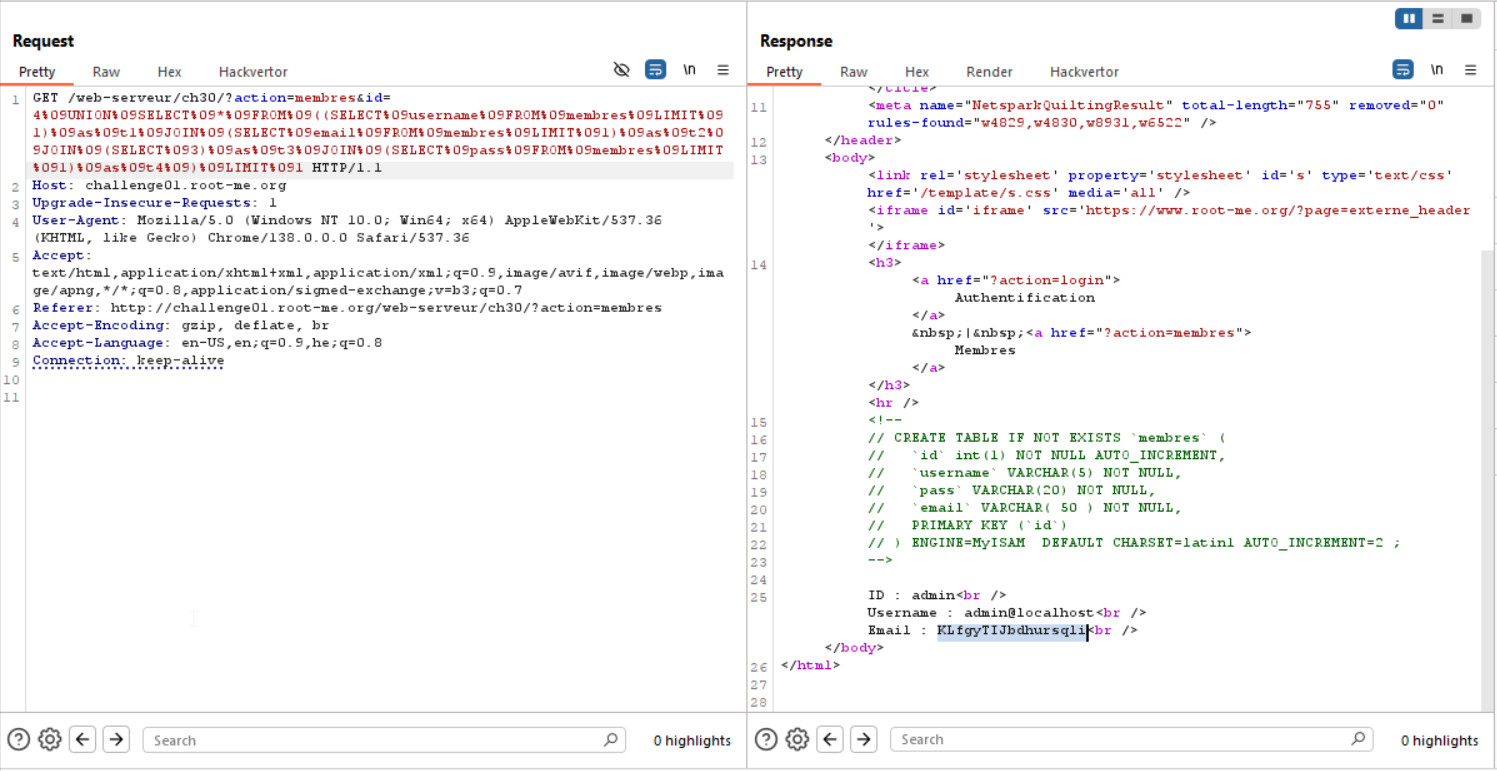The image size is (1497, 771).
Task: Go to next match in Response search
Action: (x=863, y=739)
